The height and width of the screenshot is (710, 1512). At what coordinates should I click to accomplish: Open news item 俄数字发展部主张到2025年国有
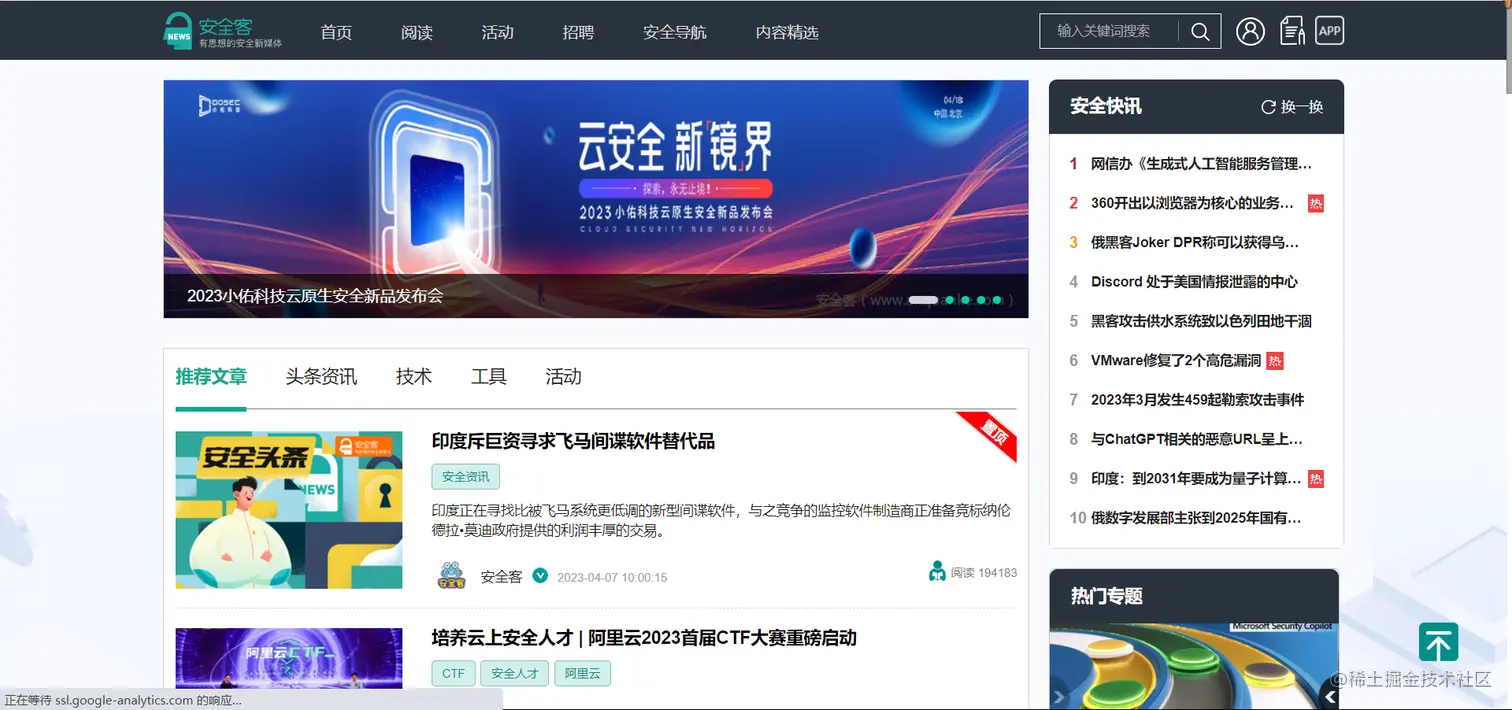pos(1196,518)
